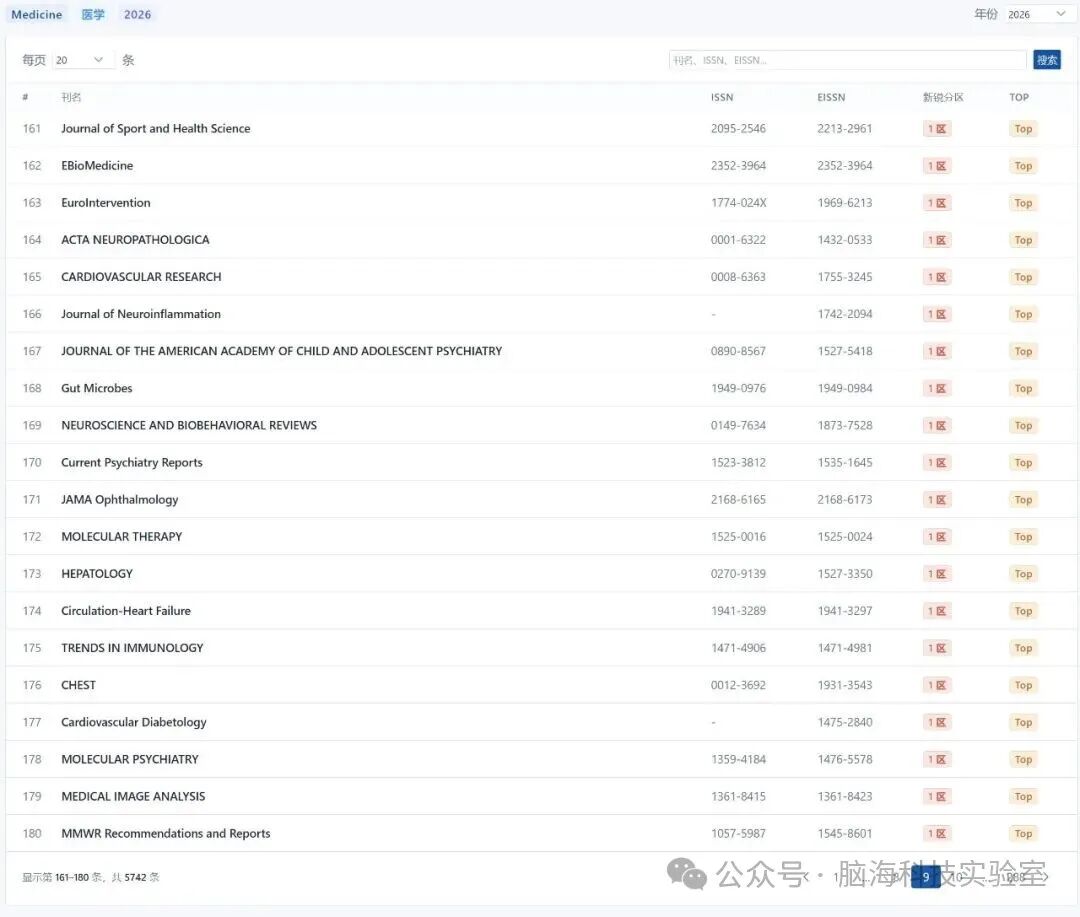Click EISSN 1432-0533 cell
Screen dimensions: 1080x917
pyautogui.click(x=844, y=240)
